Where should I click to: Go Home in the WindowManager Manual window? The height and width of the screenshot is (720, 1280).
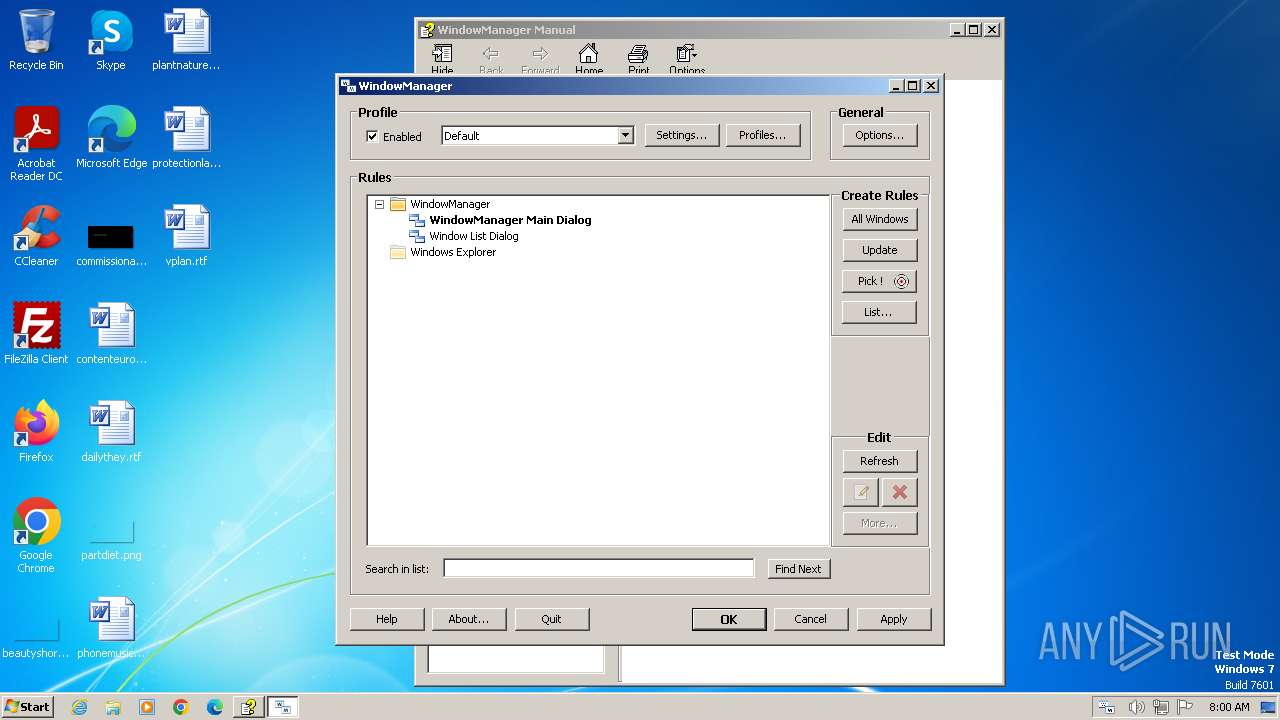589,60
